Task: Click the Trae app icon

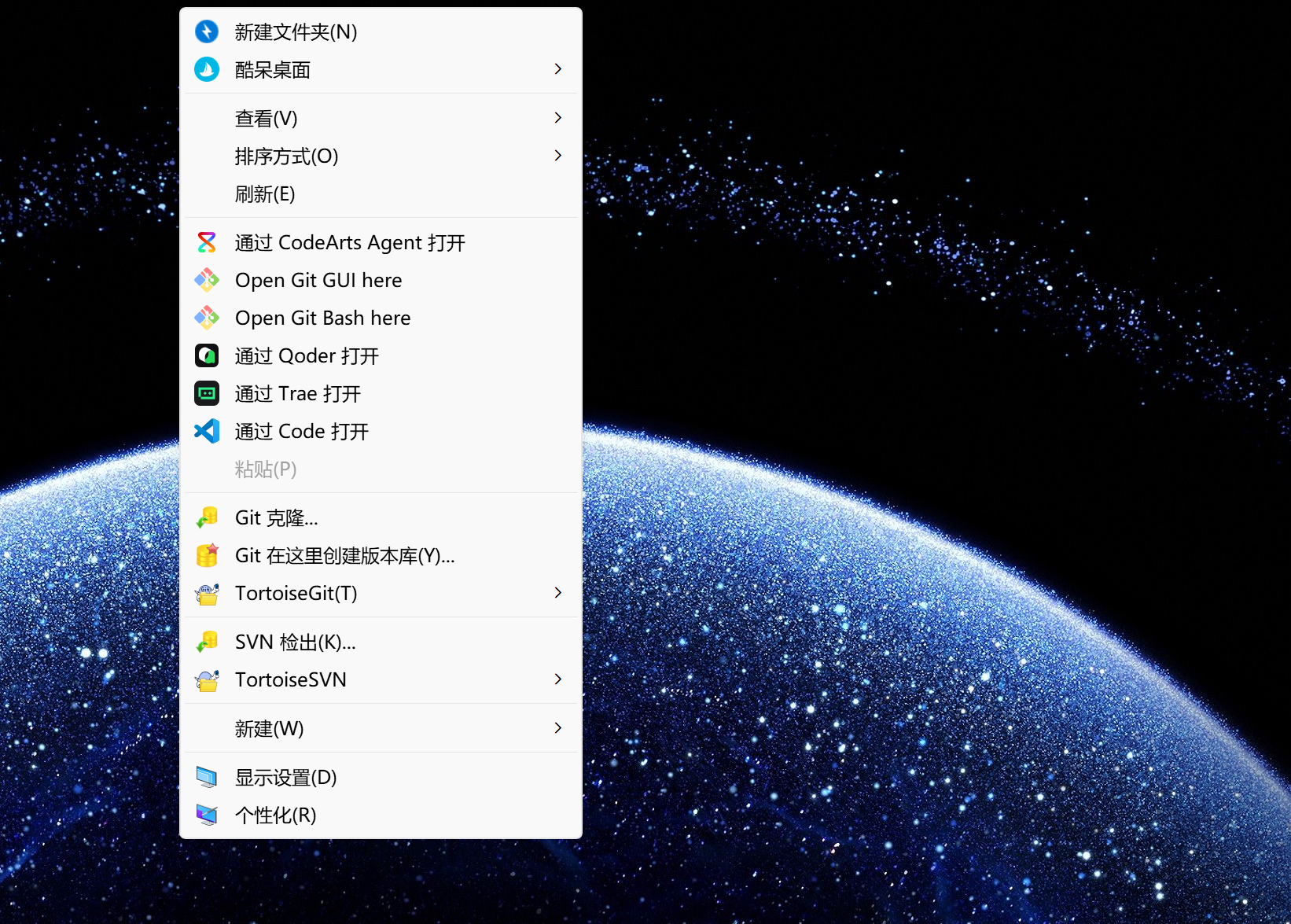Action: tap(207, 393)
